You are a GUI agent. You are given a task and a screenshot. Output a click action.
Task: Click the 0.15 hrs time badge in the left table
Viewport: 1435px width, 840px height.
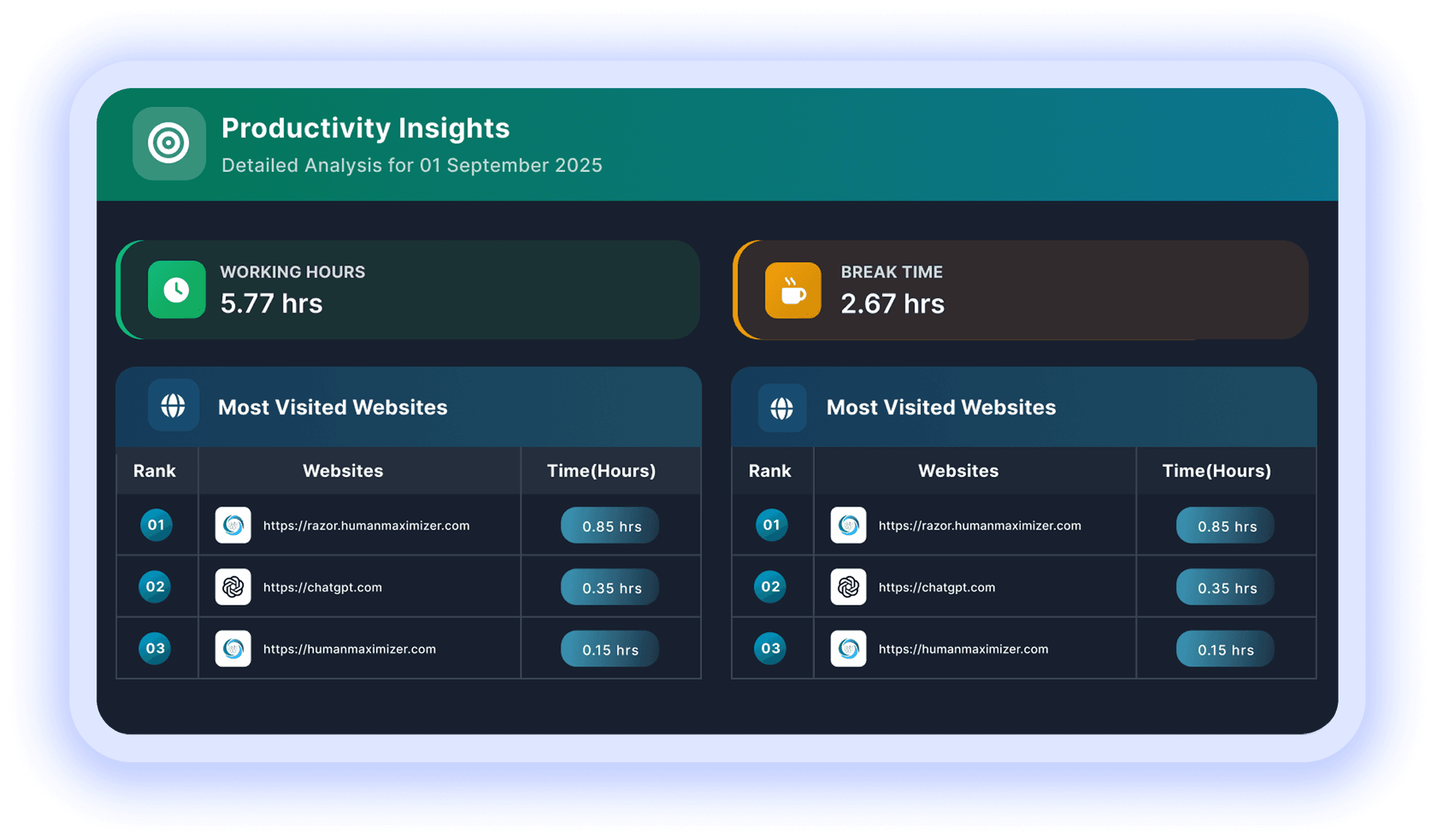tap(610, 649)
